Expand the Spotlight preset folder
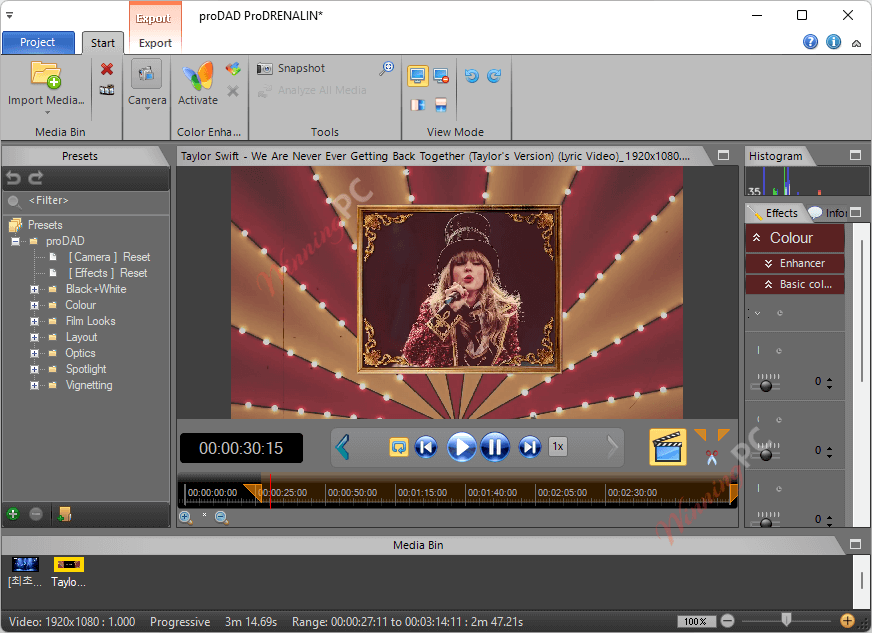872x633 pixels. pos(34,369)
